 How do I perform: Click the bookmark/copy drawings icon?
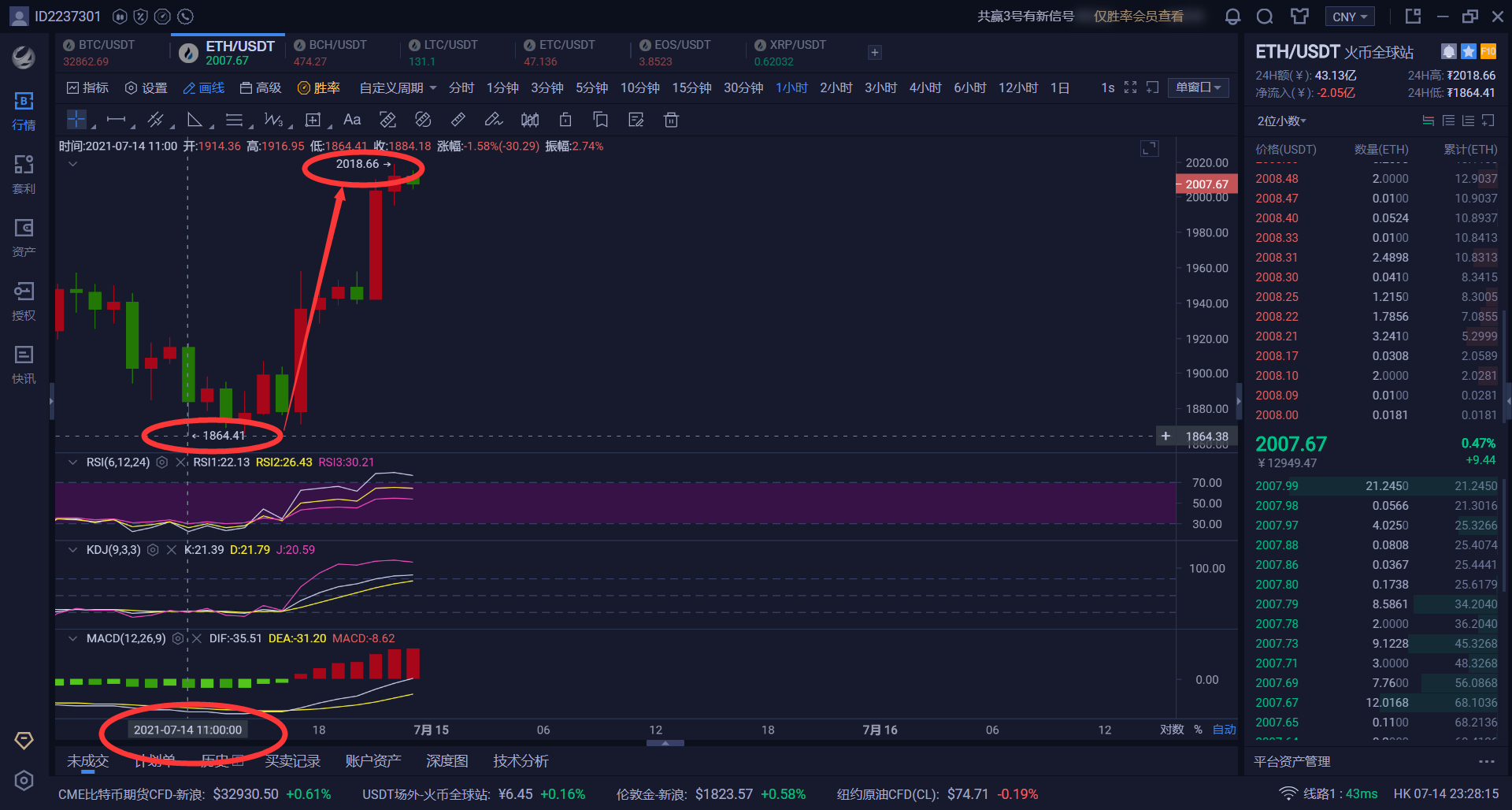601,120
